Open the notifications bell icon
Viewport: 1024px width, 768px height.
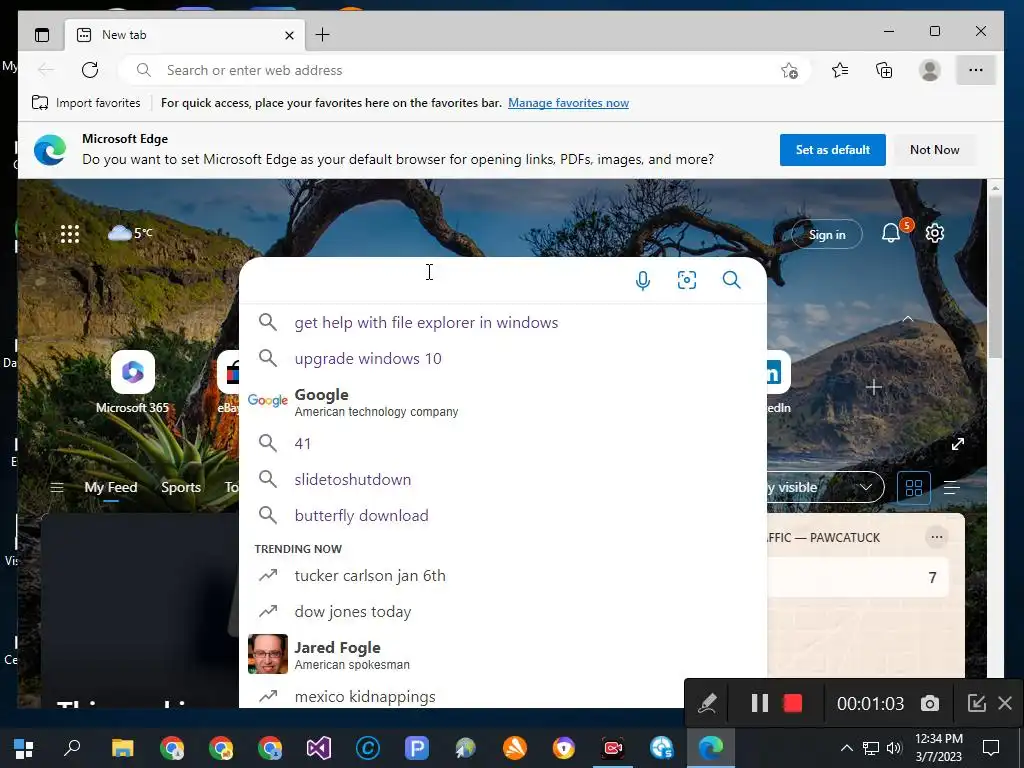click(x=891, y=233)
